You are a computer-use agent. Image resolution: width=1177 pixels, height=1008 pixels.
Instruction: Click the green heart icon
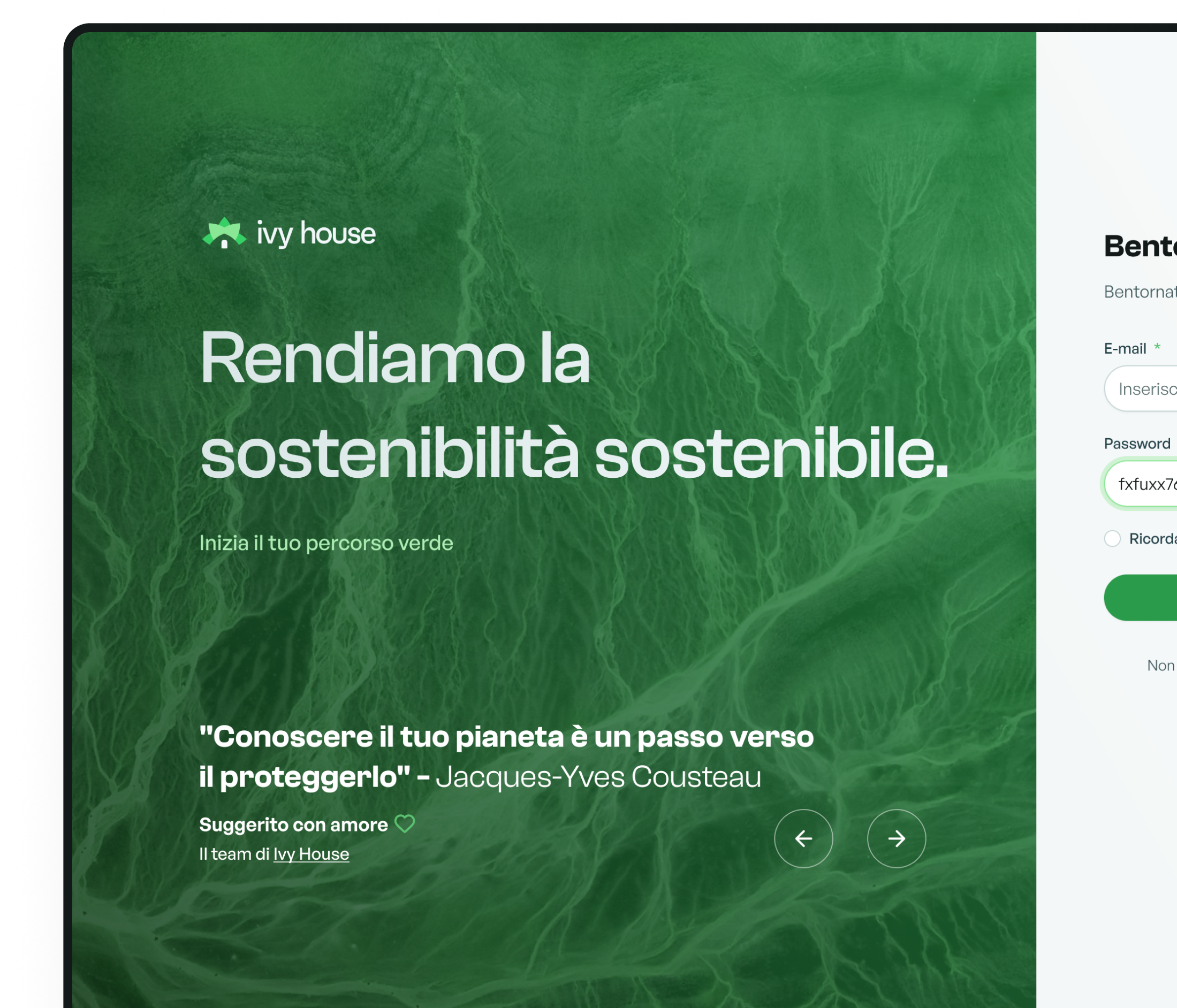[405, 823]
